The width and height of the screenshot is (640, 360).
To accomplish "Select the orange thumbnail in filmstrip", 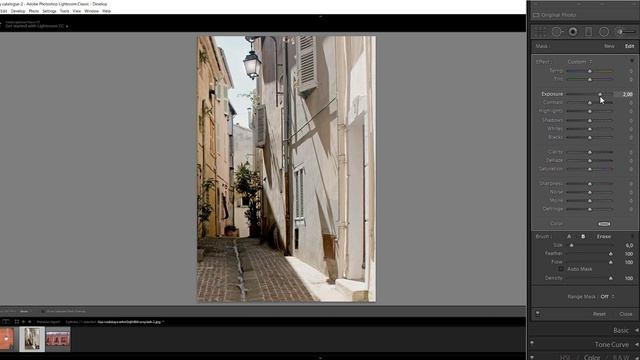I will [x=7, y=339].
